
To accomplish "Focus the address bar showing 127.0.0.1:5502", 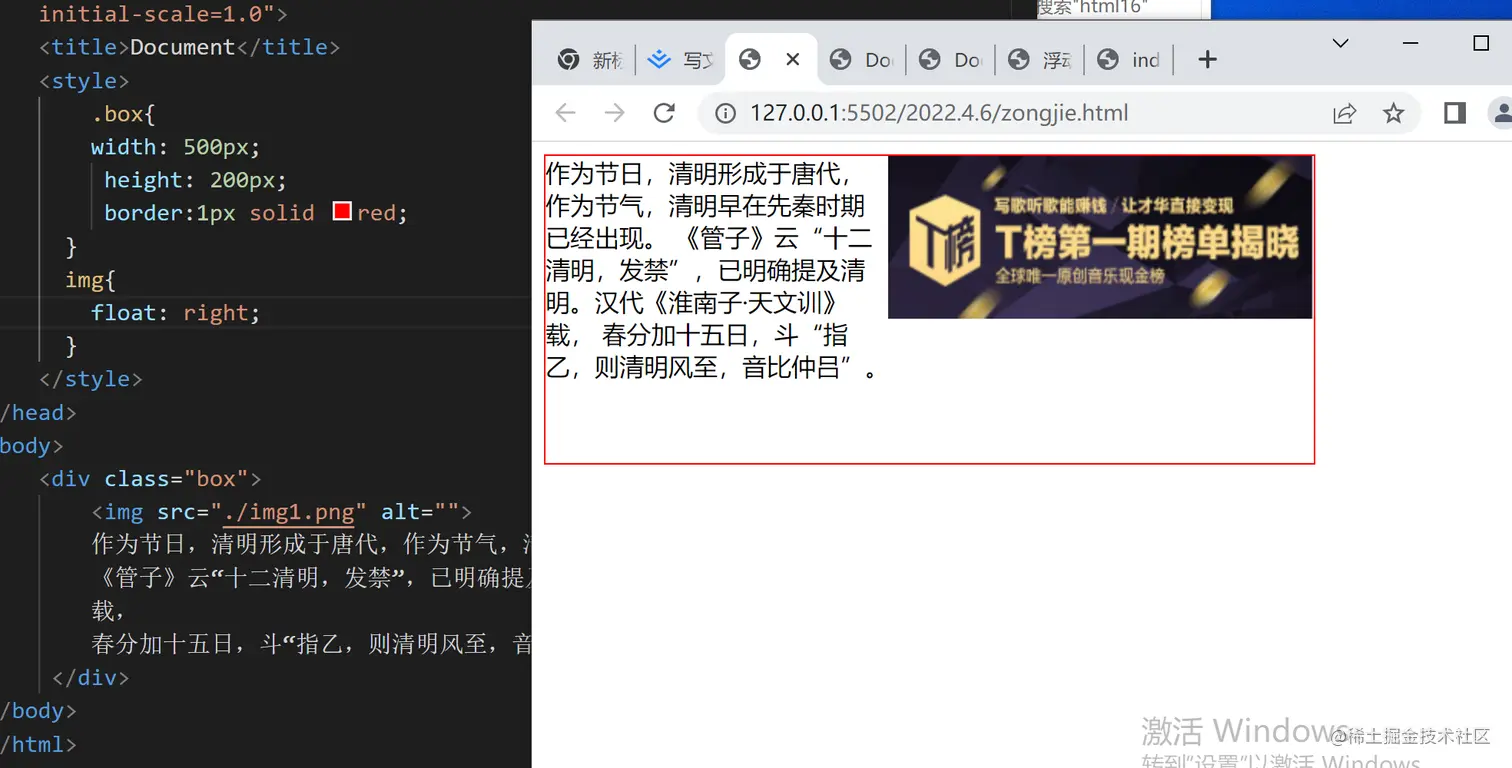I will pos(939,113).
